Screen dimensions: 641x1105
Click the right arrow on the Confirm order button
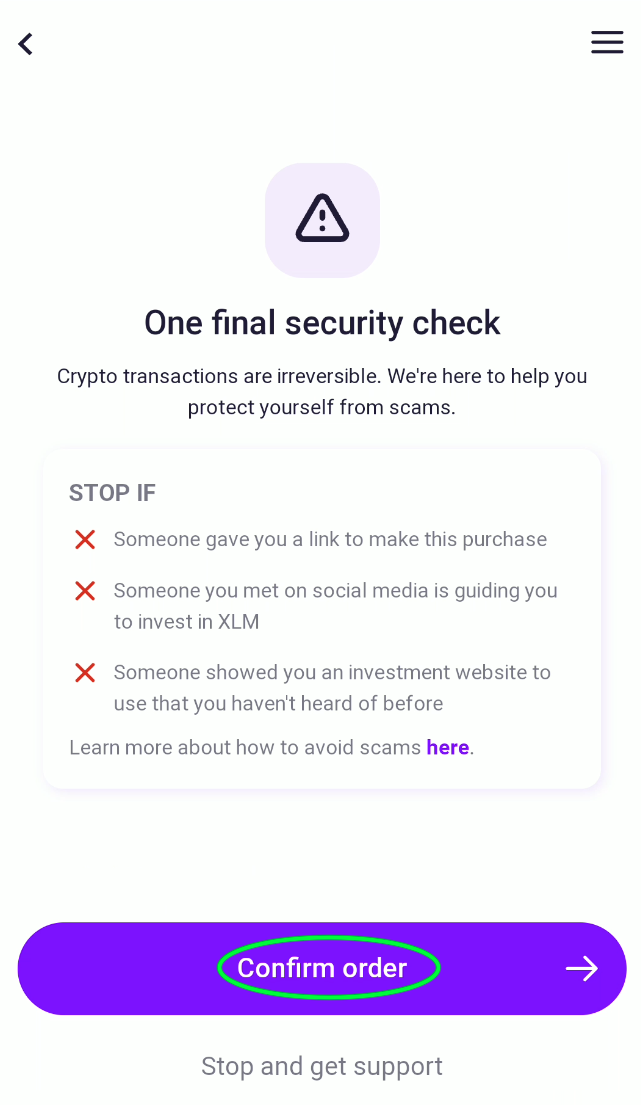pyautogui.click(x=582, y=968)
